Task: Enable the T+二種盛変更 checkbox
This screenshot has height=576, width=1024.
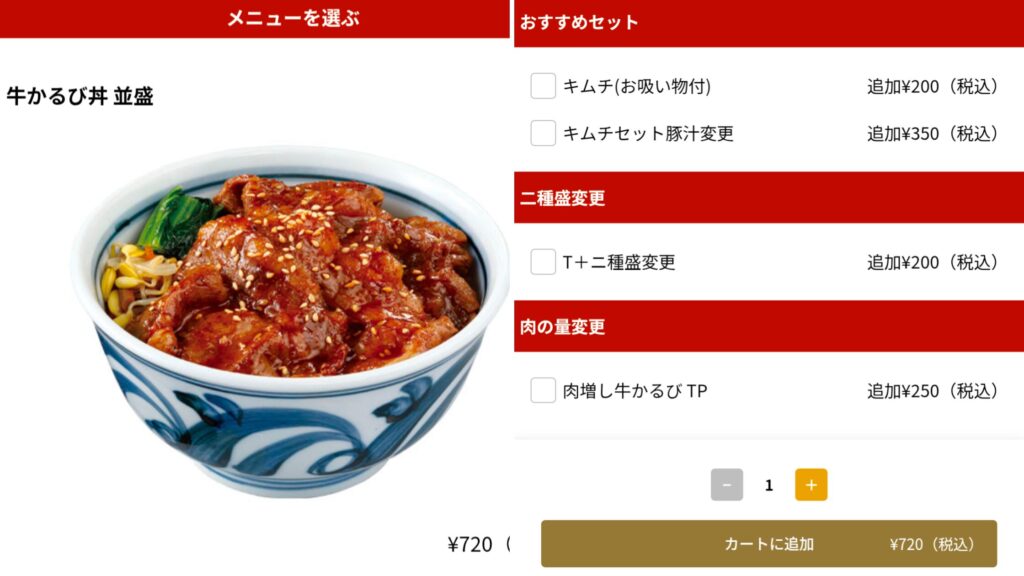Action: [543, 262]
